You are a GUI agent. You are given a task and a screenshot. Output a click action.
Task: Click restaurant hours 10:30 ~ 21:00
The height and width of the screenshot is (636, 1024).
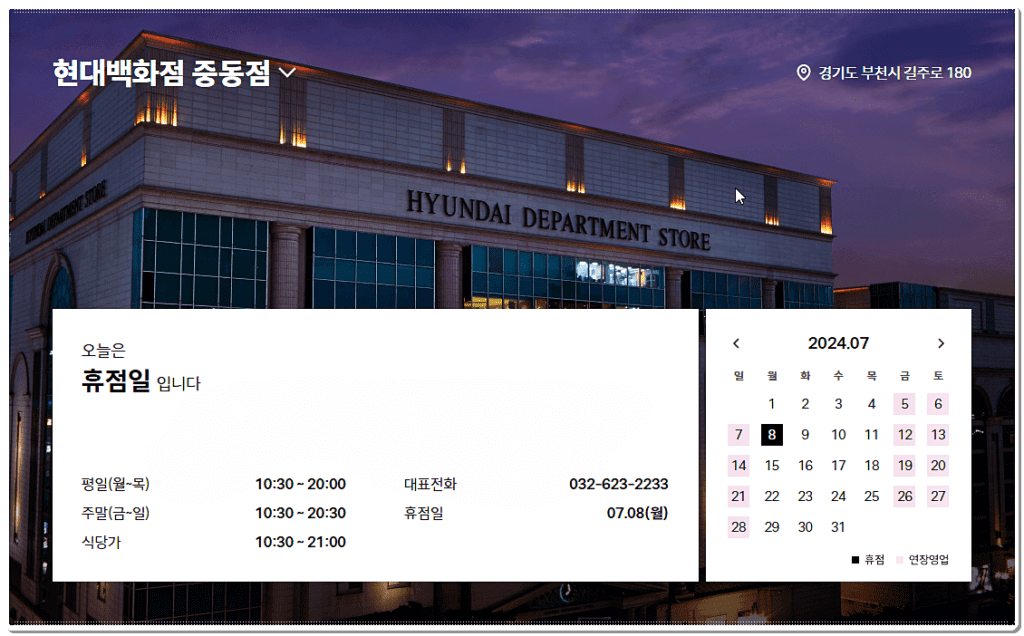pos(300,542)
